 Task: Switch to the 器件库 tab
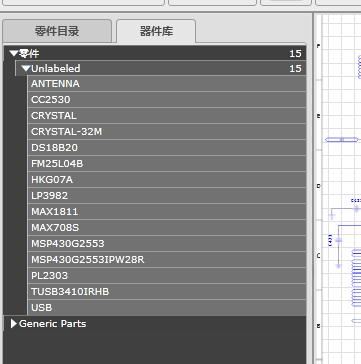pyautogui.click(x=156, y=31)
